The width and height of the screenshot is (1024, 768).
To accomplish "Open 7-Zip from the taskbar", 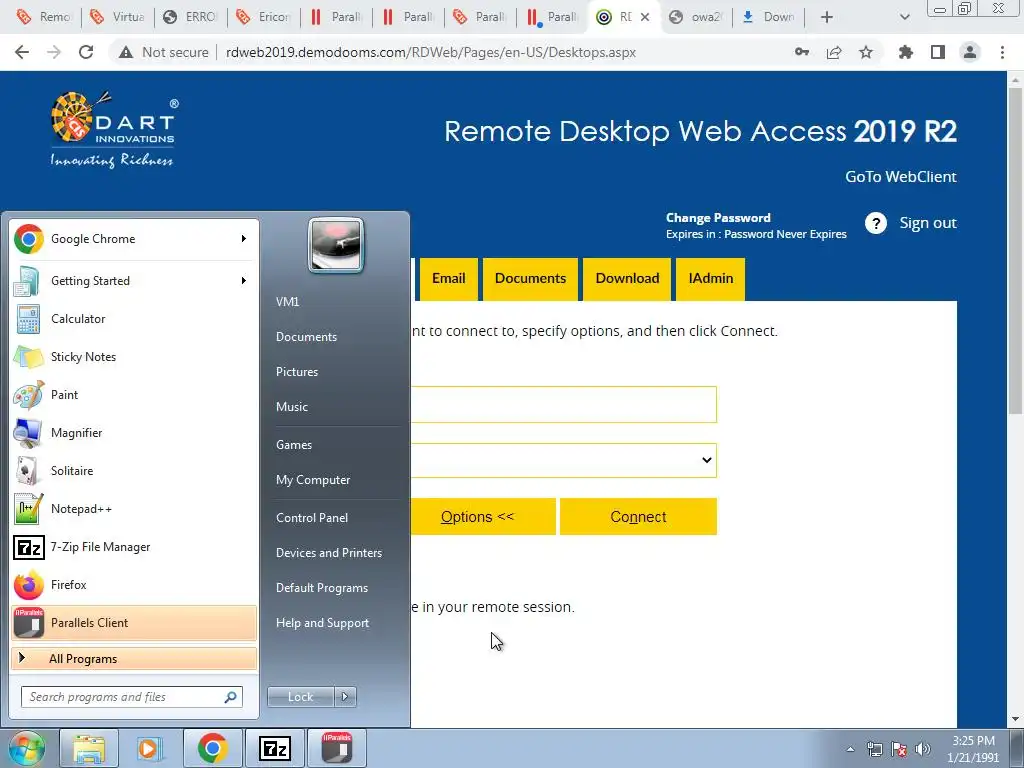I will pyautogui.click(x=274, y=748).
